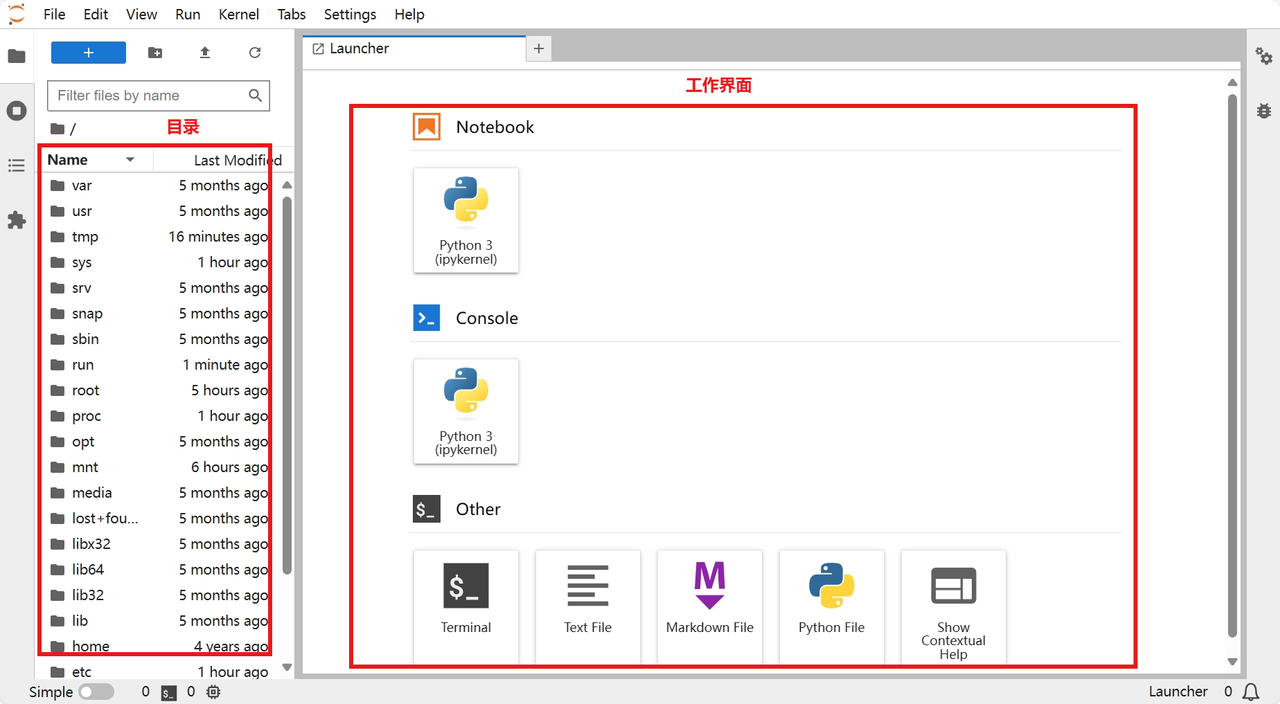Screen dimensions: 1280x704
Task: Toggle the File Browser folder sidebar
Action: pos(16,56)
